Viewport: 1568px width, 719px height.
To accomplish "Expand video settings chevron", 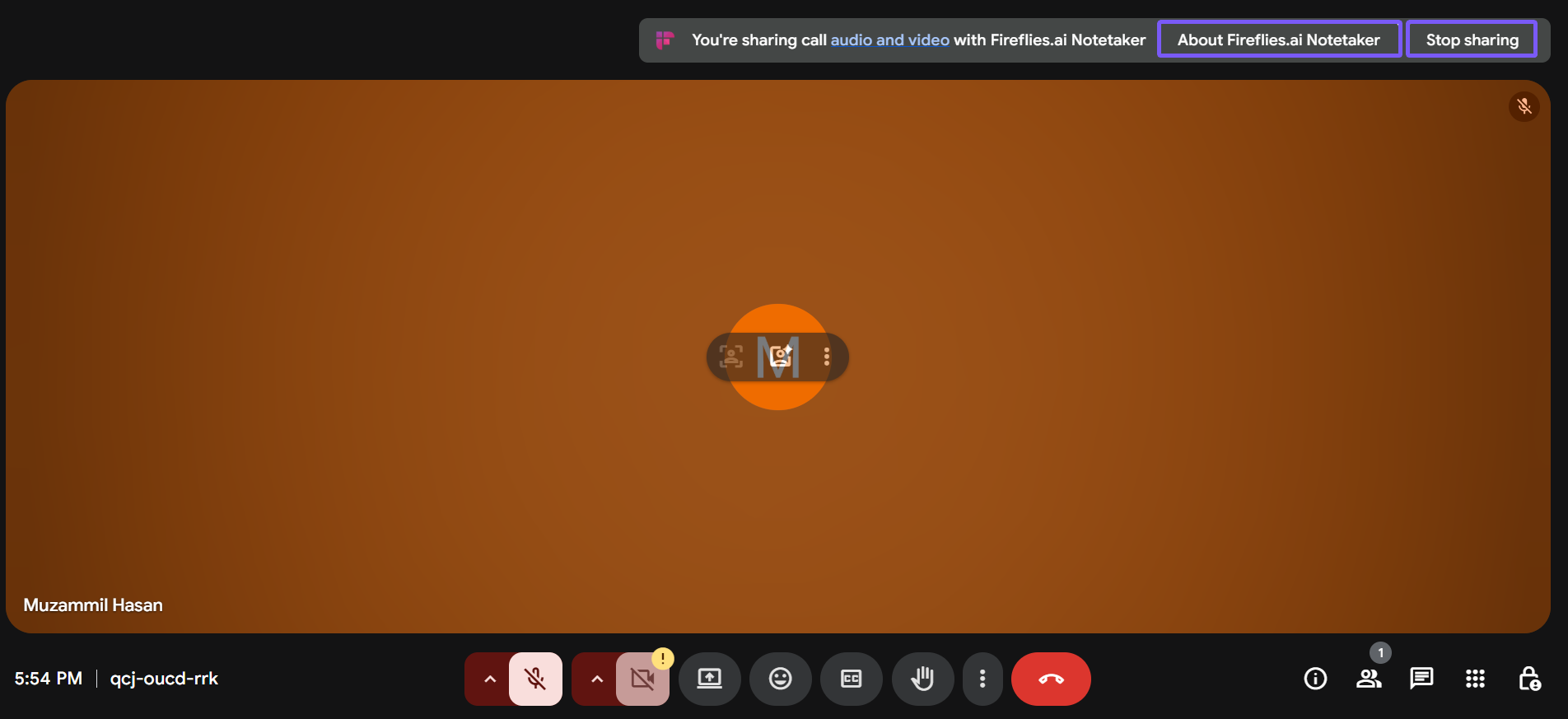I will 597,679.
